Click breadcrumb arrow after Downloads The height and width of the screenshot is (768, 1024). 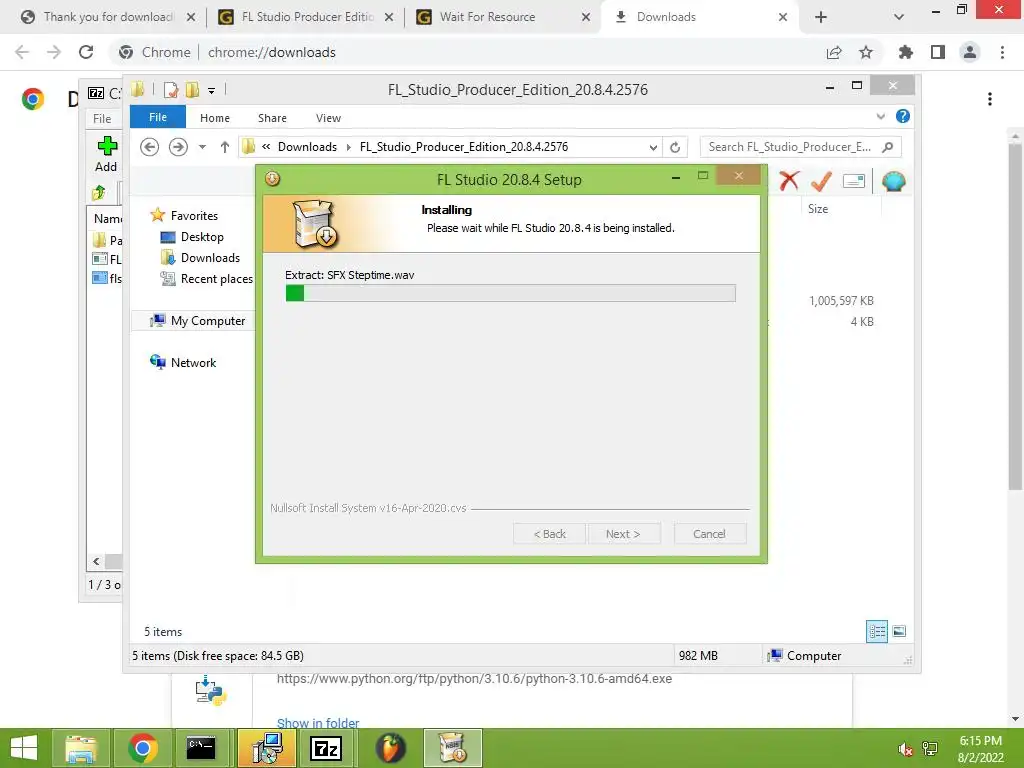(x=349, y=147)
